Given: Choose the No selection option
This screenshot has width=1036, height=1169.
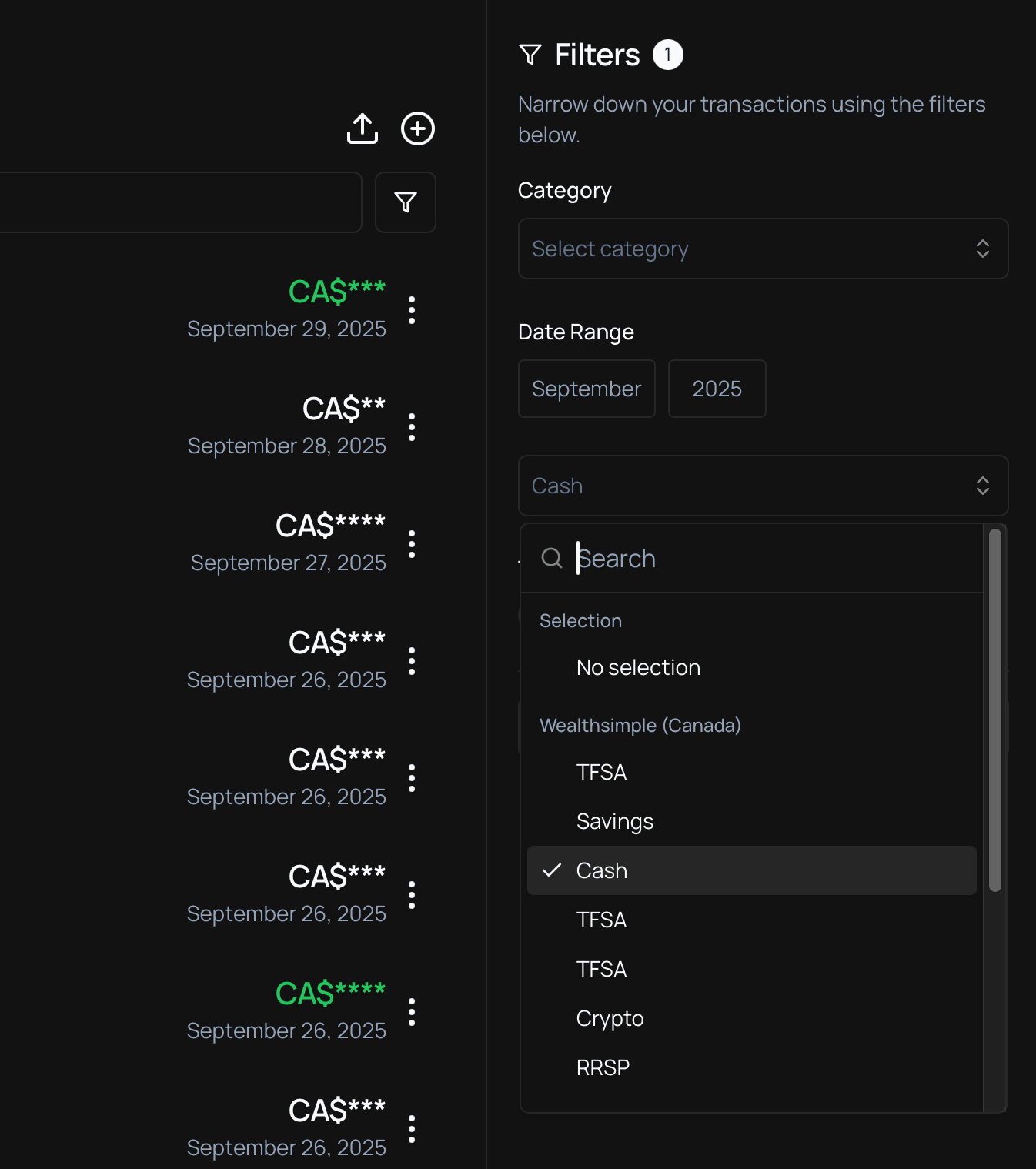Looking at the screenshot, I should 638,667.
